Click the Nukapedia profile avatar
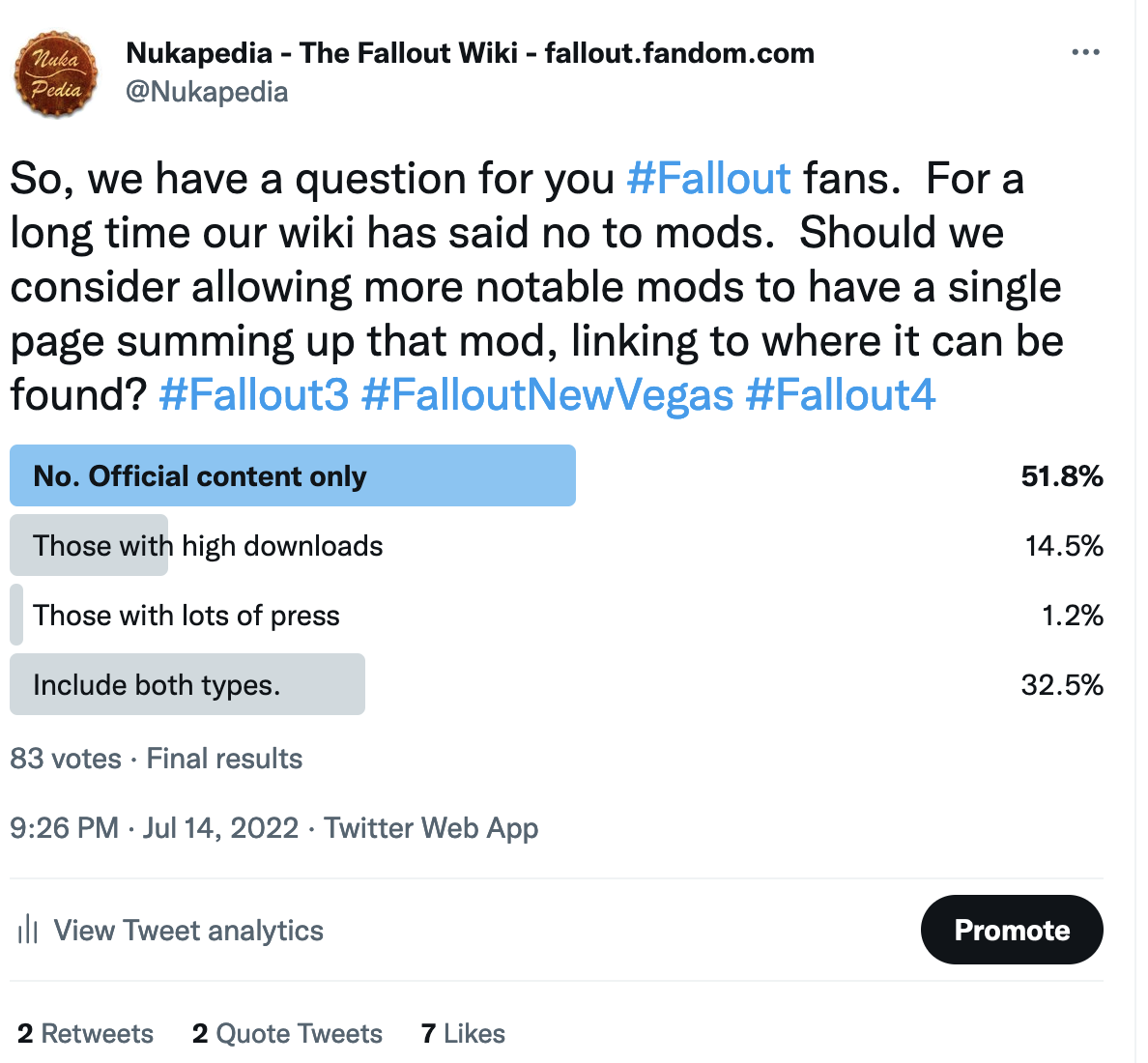The image size is (1148, 1063). tap(56, 74)
